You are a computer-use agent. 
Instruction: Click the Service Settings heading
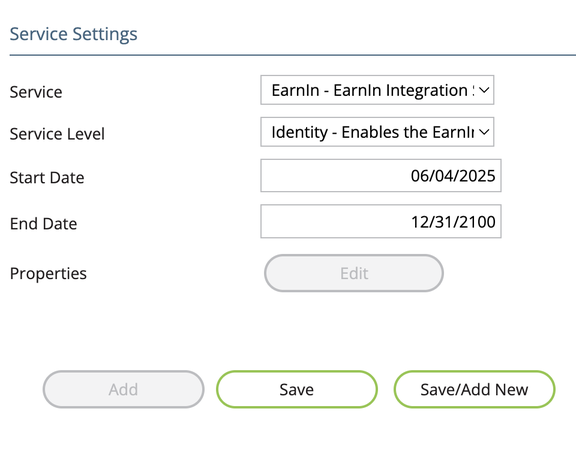click(73, 34)
